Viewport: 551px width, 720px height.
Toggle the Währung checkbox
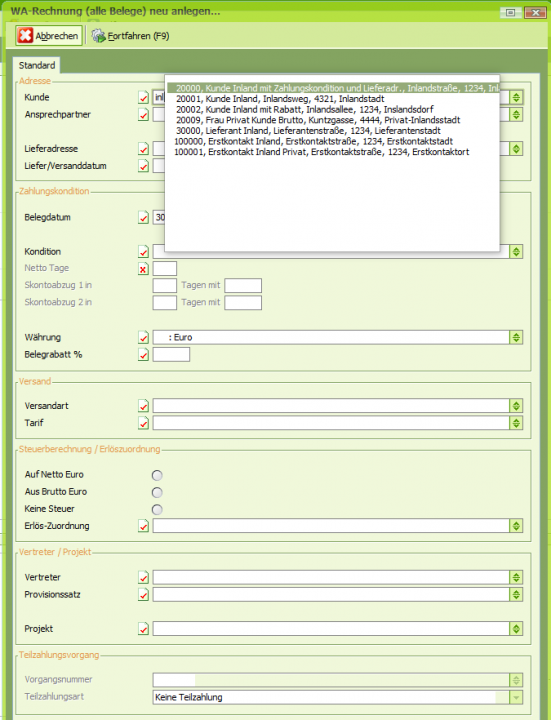point(143,338)
